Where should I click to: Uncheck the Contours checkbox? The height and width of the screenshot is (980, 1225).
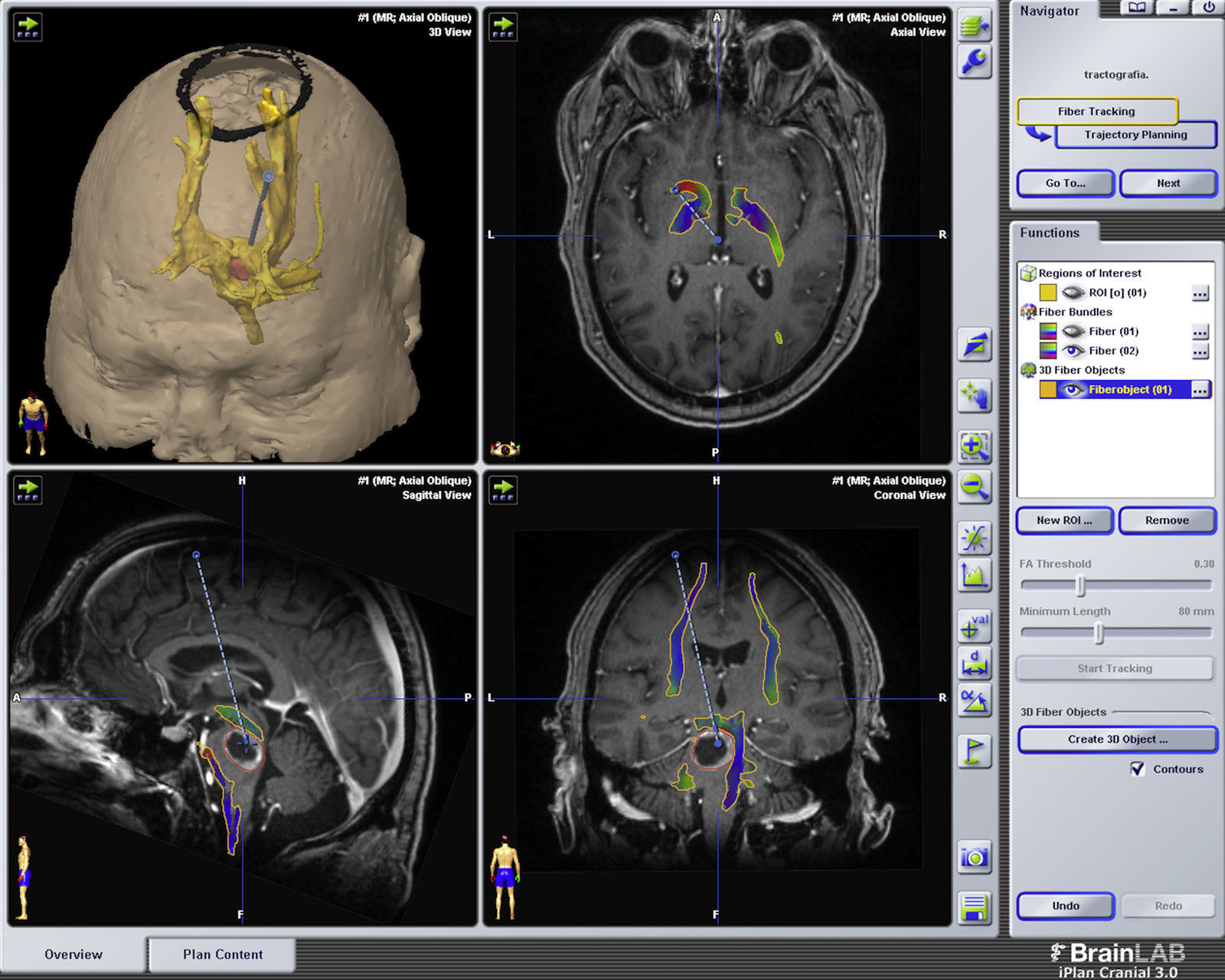(x=1138, y=769)
